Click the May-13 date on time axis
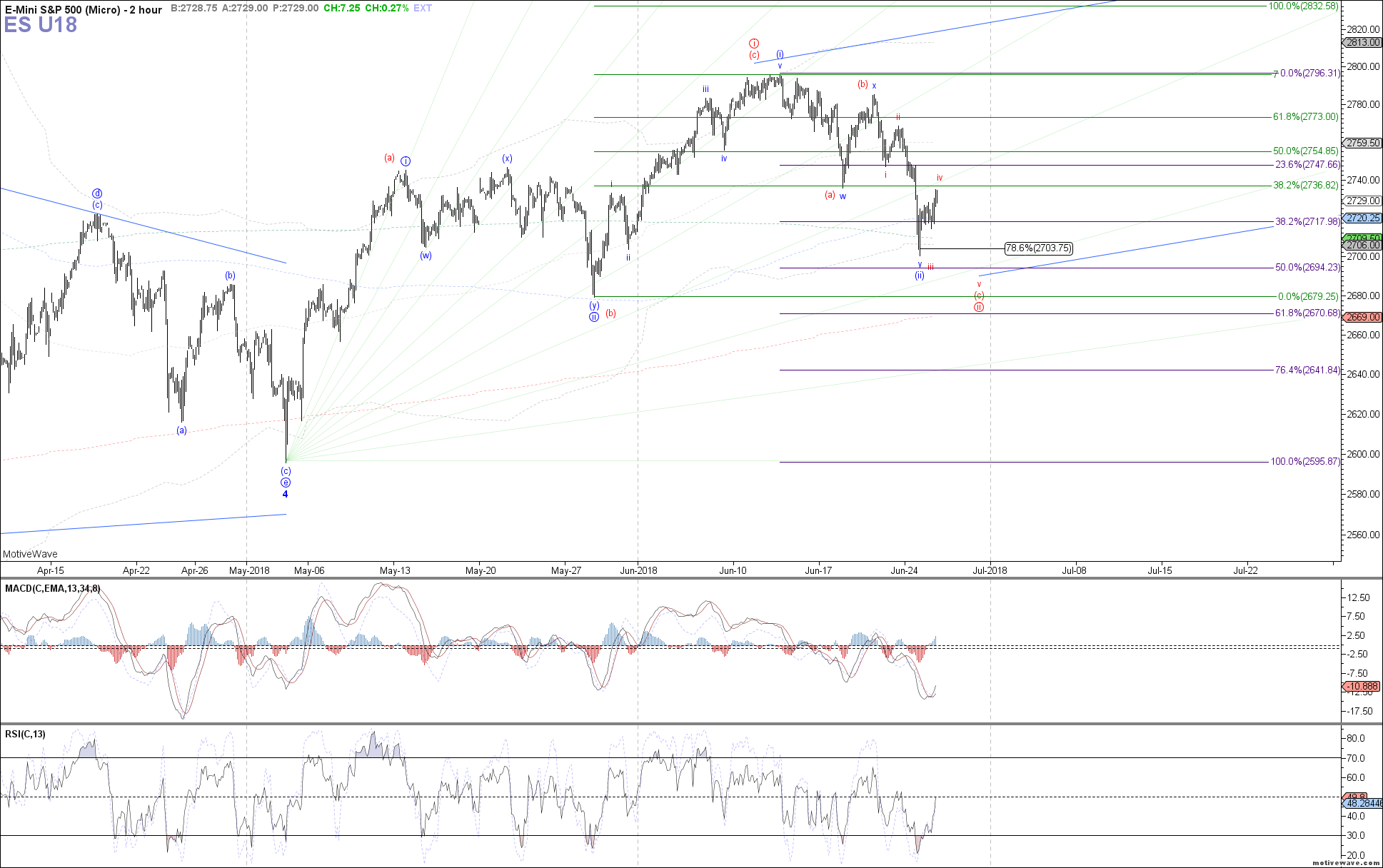Viewport: 1383px width, 868px height. [x=395, y=570]
